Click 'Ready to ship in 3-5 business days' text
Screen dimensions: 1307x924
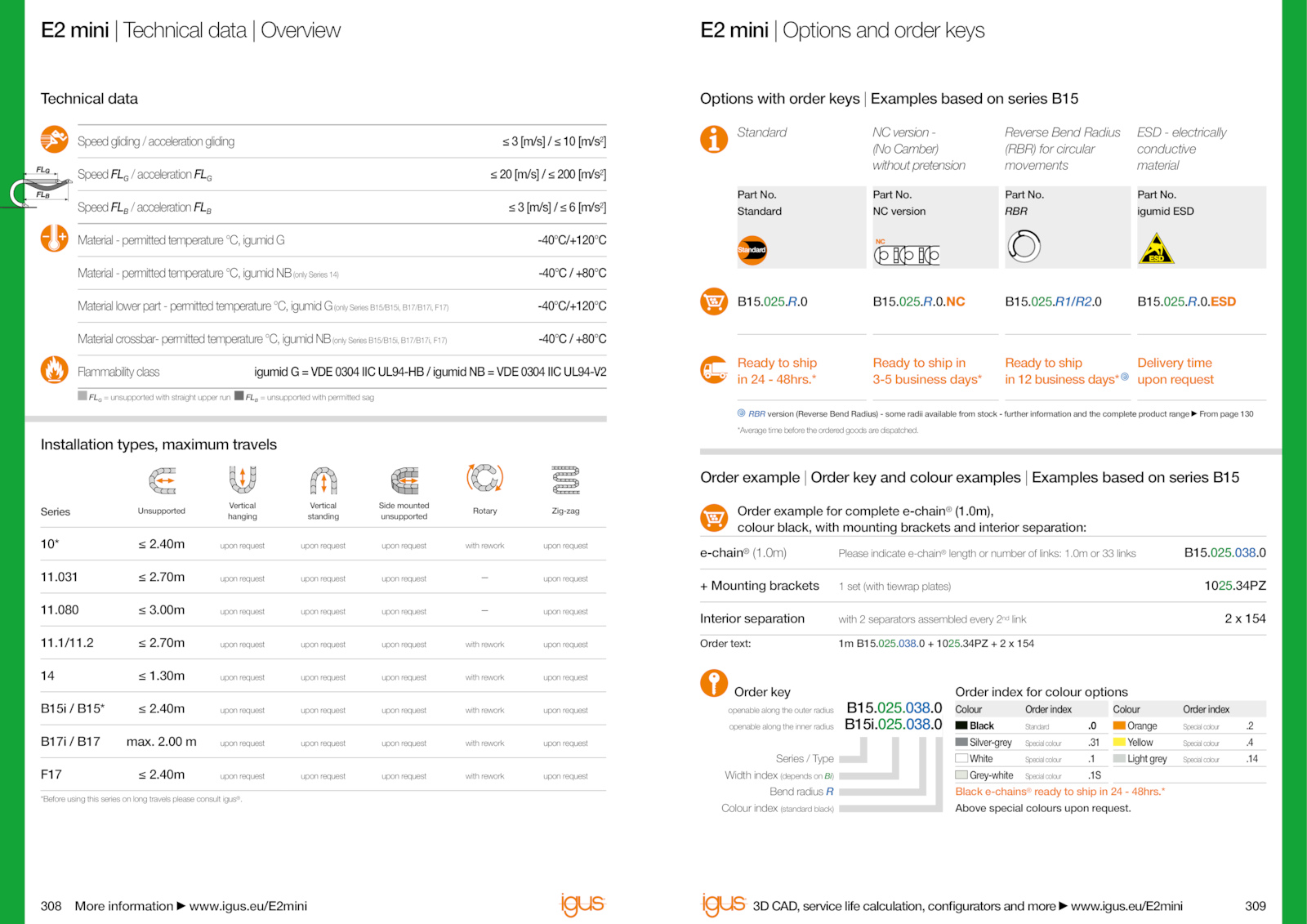pyautogui.click(x=927, y=371)
